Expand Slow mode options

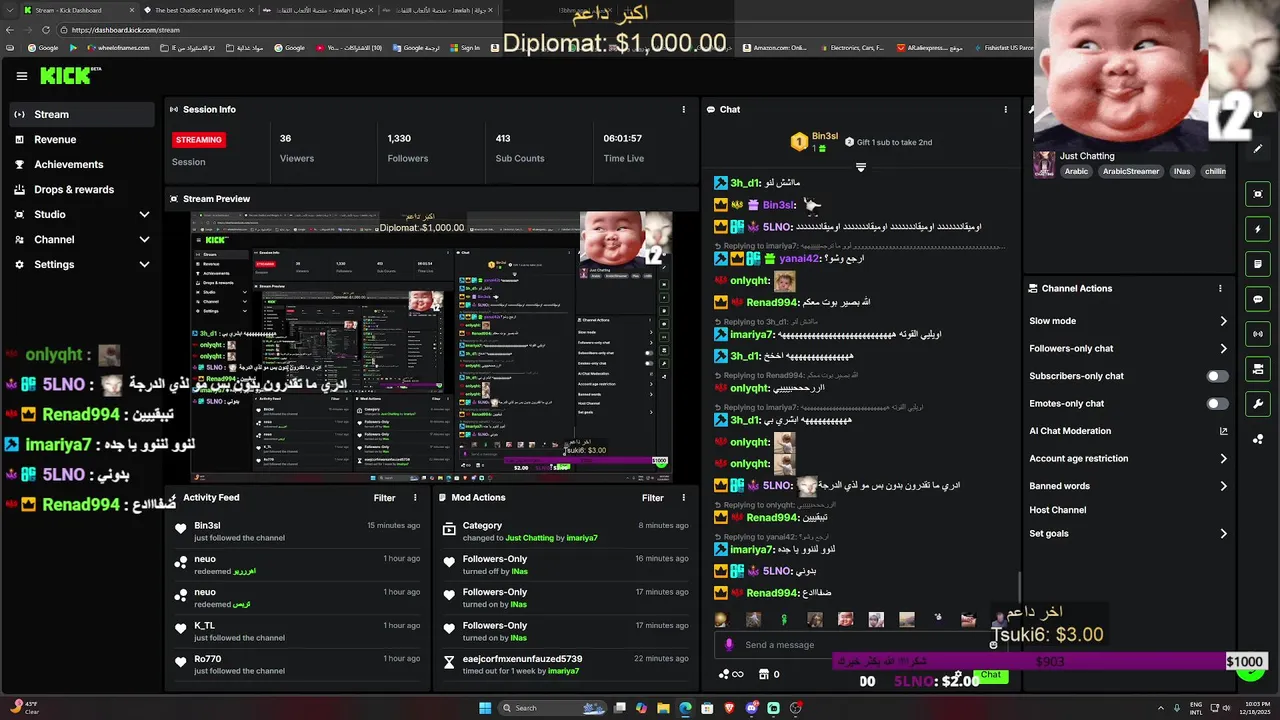click(x=1223, y=321)
